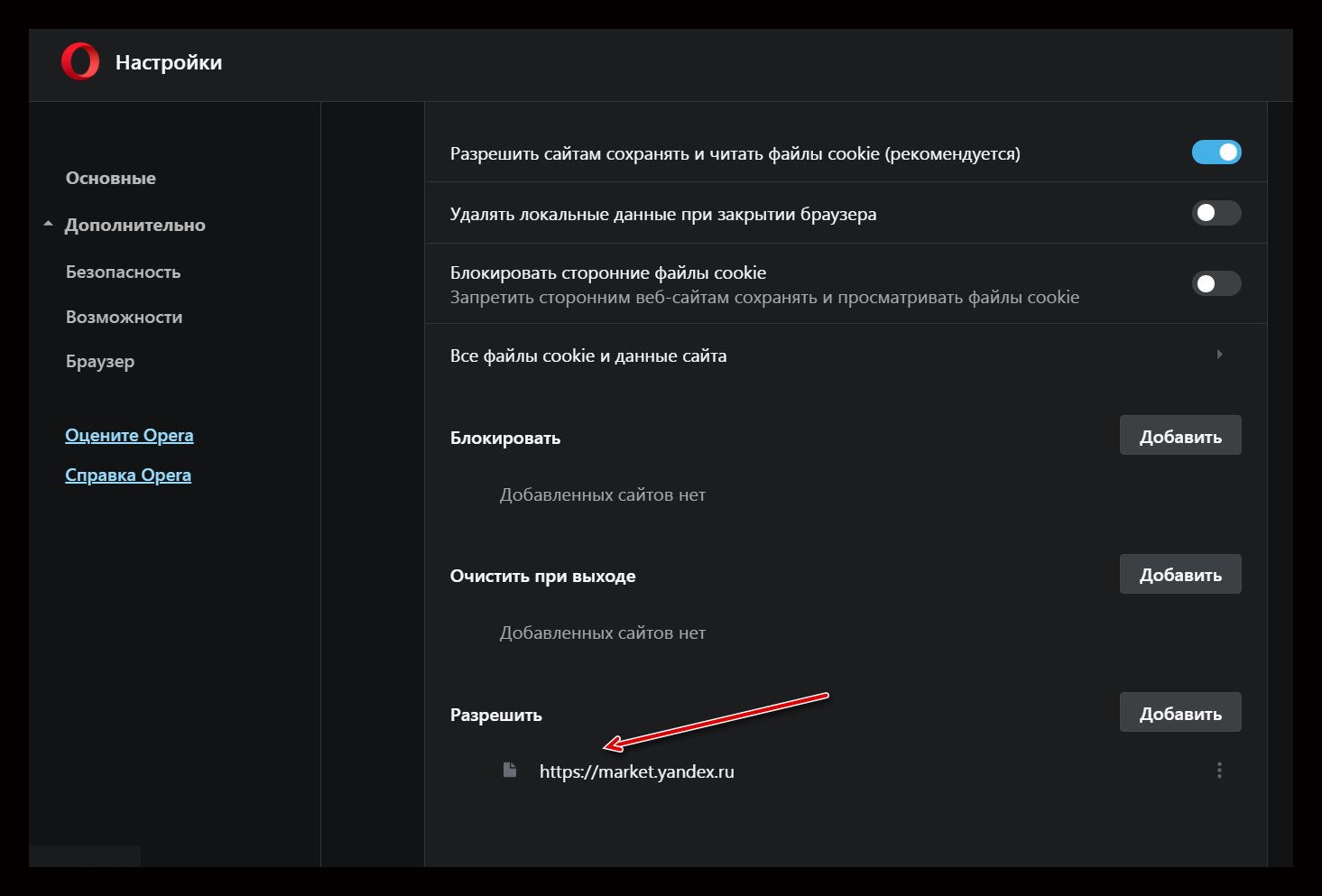The height and width of the screenshot is (896, 1322).
Task: Expand all cookie files and site data
Action: tap(1219, 355)
